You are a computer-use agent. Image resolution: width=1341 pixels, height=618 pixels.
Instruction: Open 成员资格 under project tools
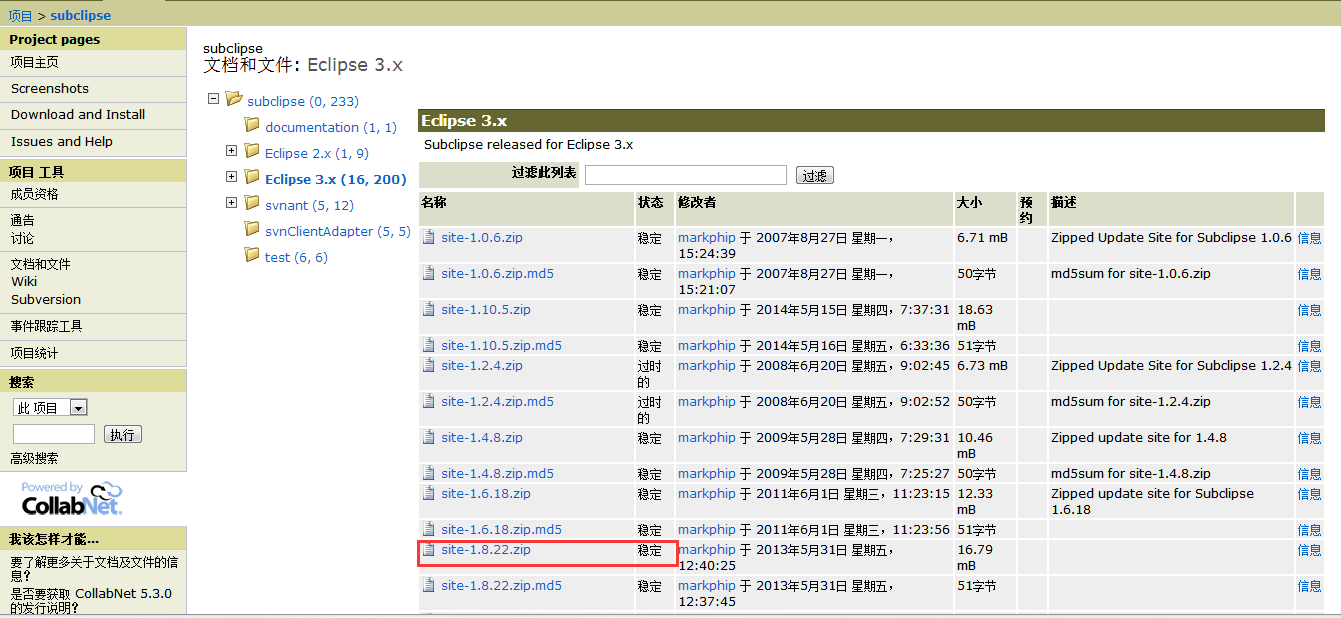(35, 194)
